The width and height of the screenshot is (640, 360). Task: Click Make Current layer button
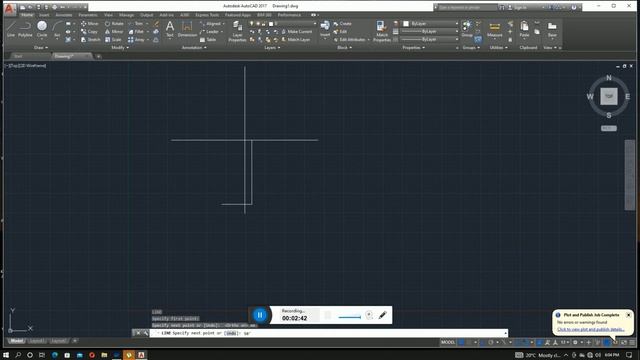(297, 31)
